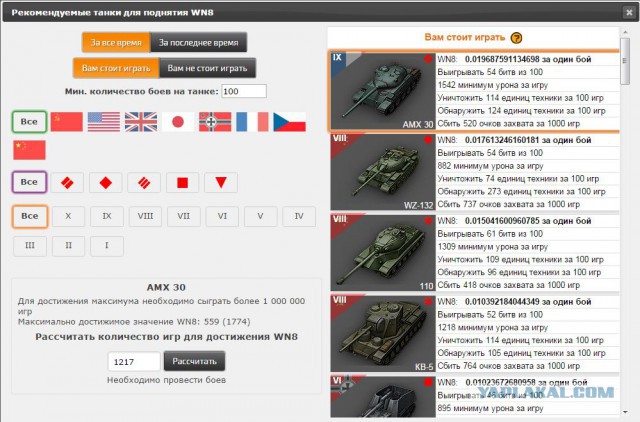The width and height of the screenshot is (640, 422).
Task: Toggle tier VIII filter
Action: point(145,216)
